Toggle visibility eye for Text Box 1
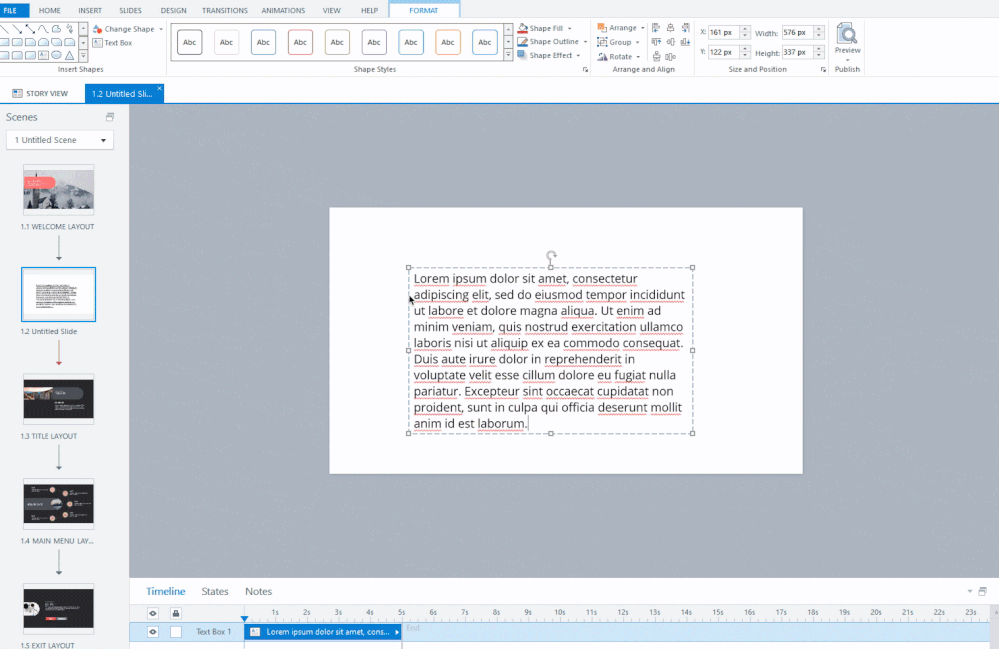Screen dimensions: 999x649 153,632
